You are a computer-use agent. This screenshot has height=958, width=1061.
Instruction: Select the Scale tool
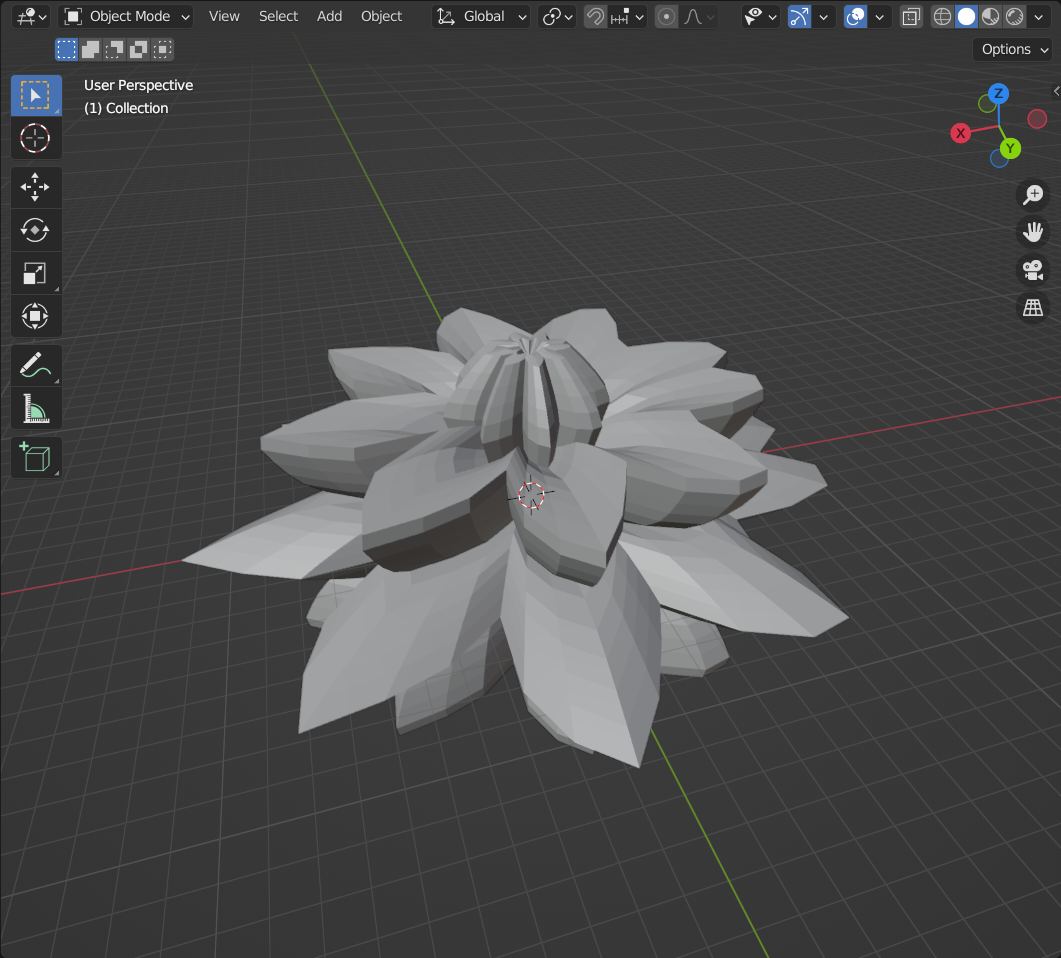pos(36,273)
